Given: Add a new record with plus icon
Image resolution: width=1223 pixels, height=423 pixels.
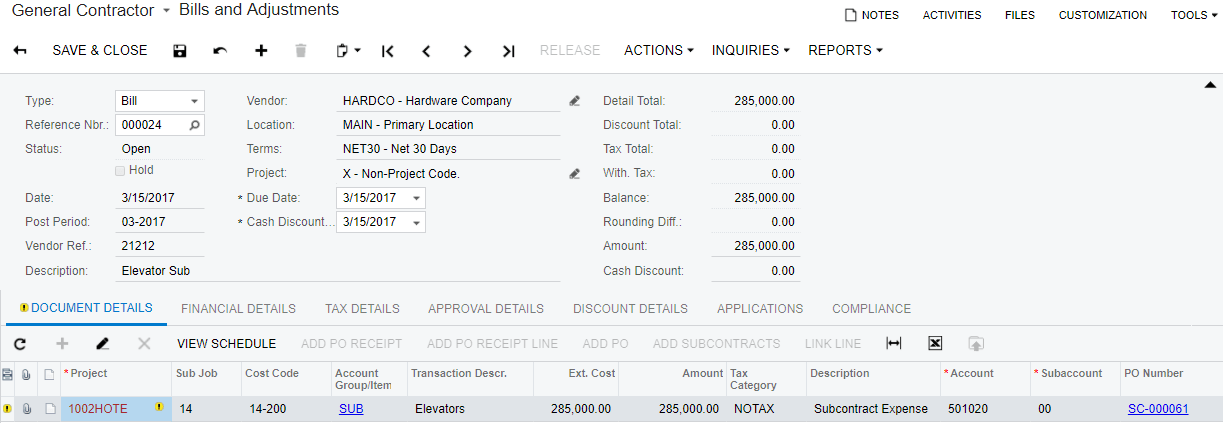Looking at the screenshot, I should tap(261, 51).
